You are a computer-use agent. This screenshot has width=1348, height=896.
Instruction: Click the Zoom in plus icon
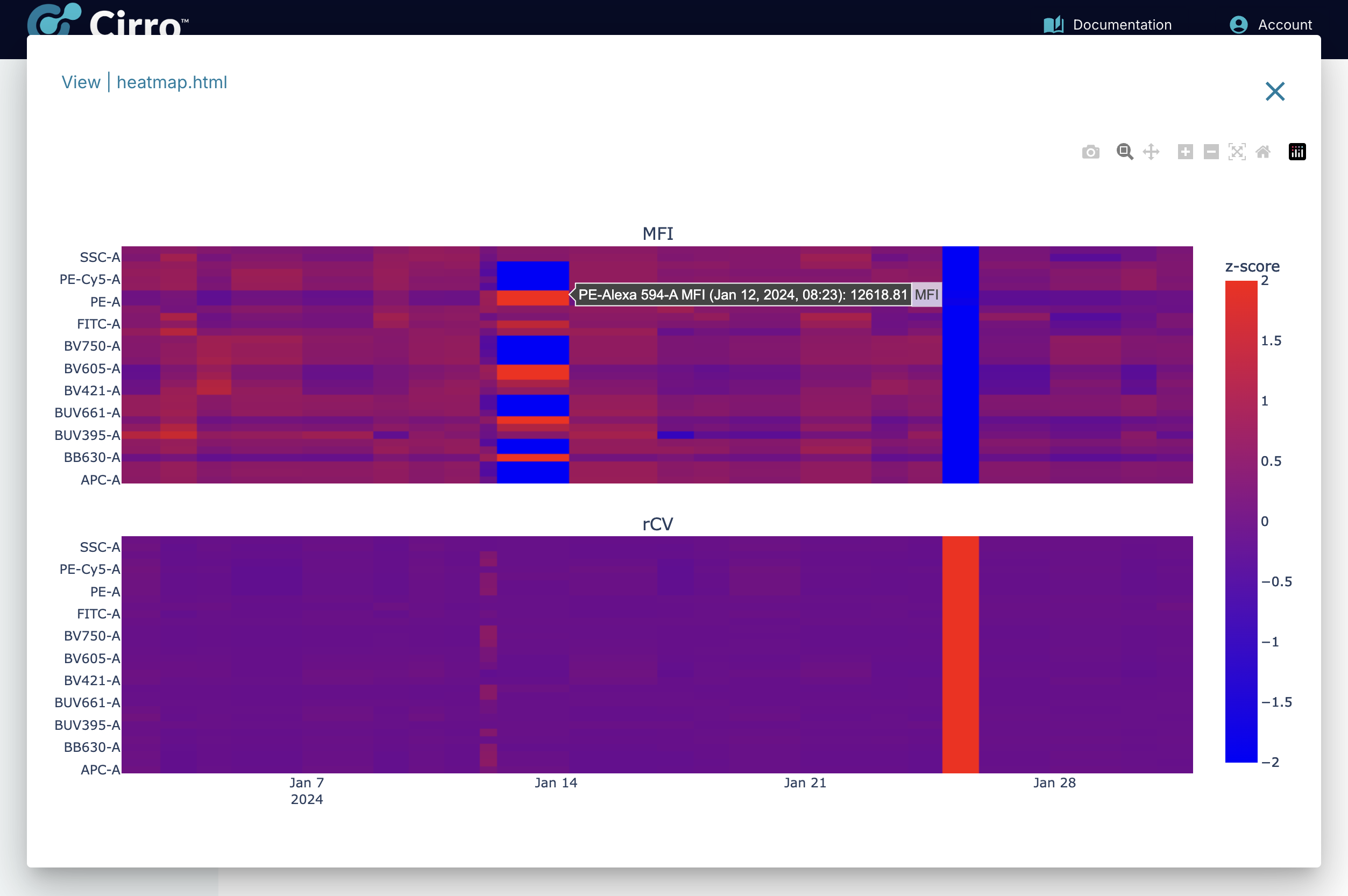1185,152
